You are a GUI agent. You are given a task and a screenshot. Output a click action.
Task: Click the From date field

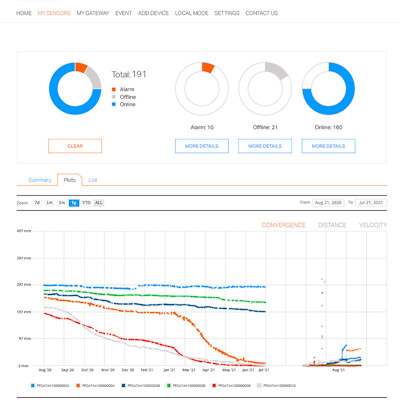click(x=328, y=203)
